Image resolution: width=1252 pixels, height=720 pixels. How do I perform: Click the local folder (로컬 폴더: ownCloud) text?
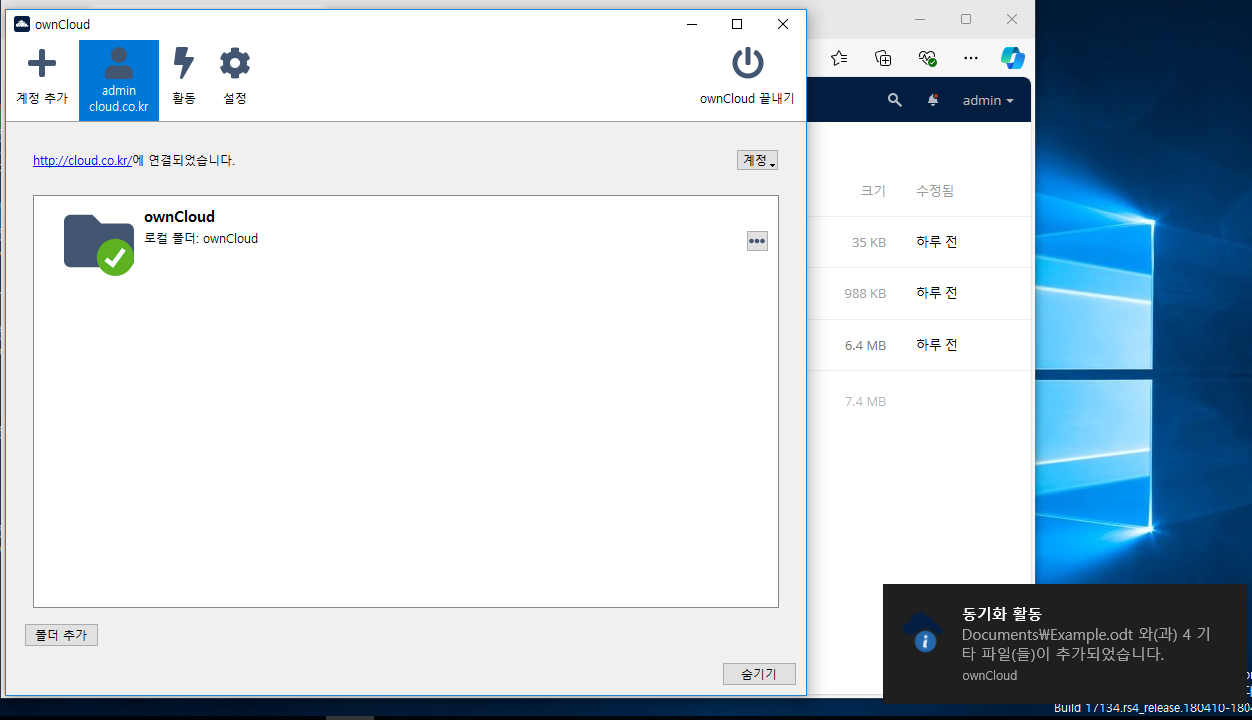(201, 239)
